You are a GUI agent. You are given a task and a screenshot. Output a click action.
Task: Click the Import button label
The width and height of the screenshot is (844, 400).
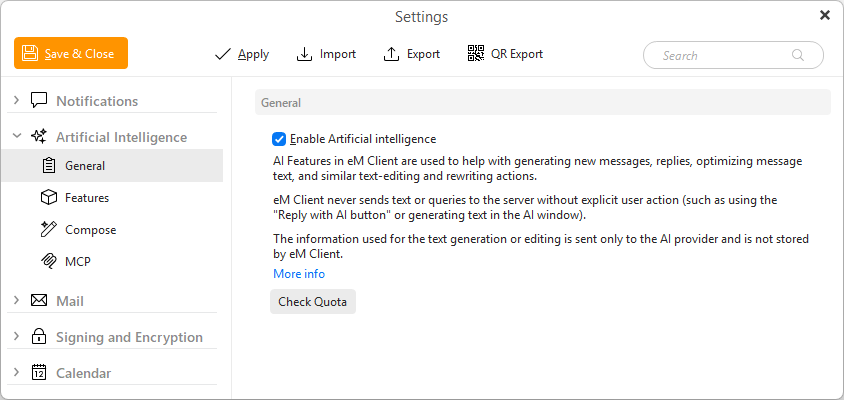(x=338, y=54)
